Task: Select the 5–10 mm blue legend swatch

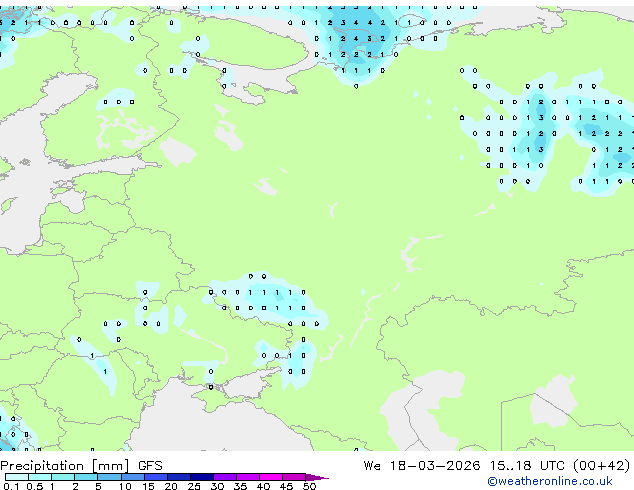Action: [109, 477]
